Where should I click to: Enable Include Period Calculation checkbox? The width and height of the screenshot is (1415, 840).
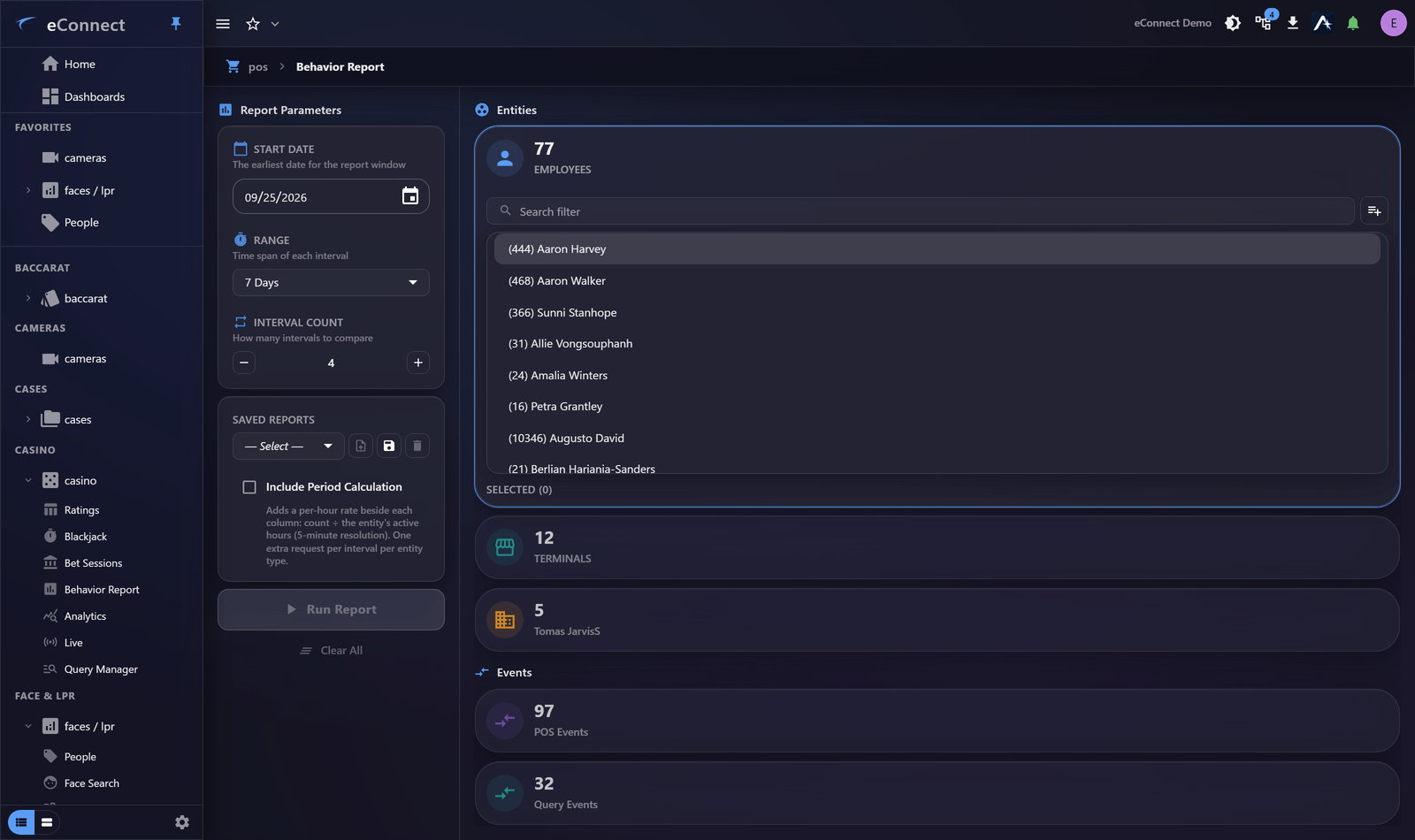[249, 487]
